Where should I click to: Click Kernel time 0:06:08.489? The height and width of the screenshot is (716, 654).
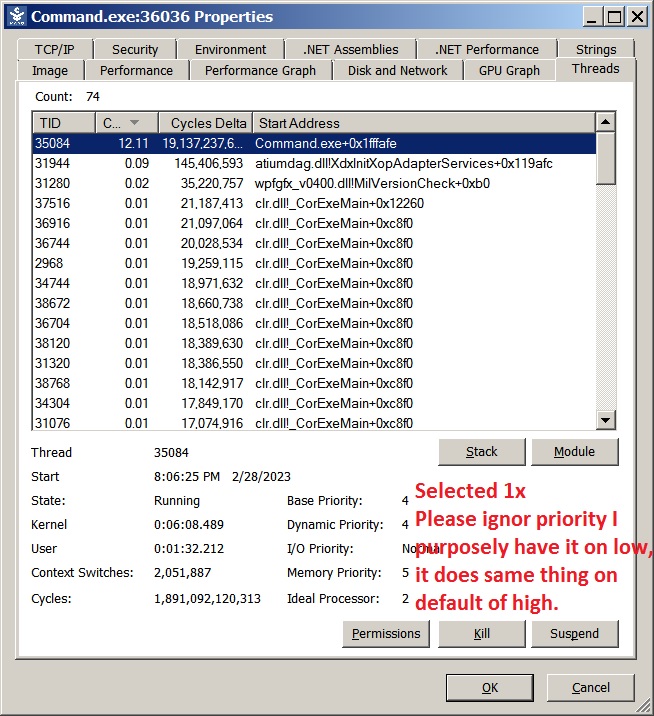[x=189, y=525]
